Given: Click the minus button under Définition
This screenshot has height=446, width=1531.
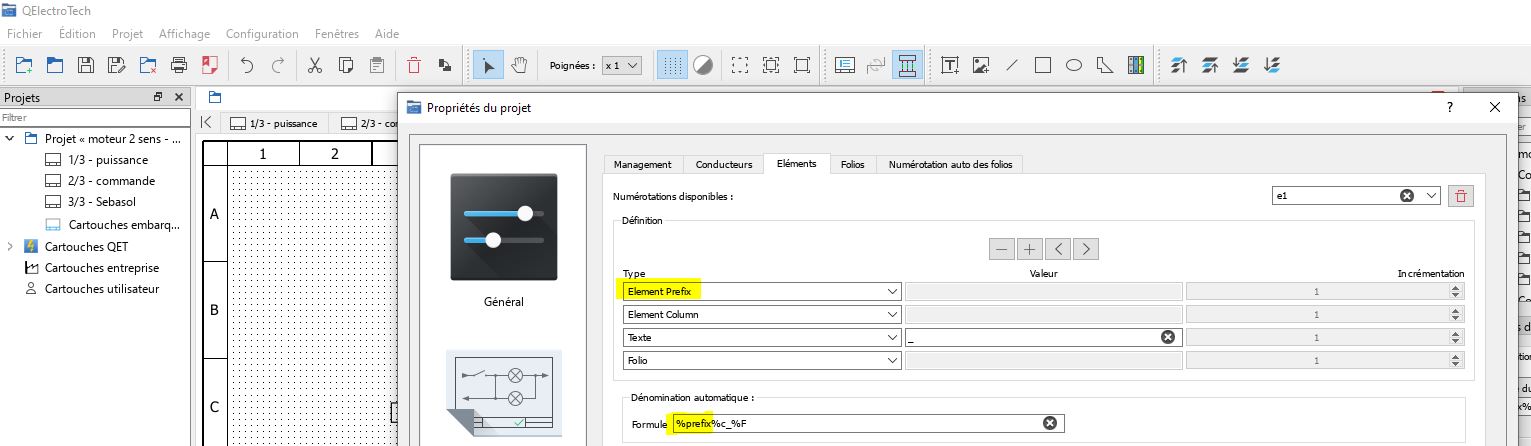Looking at the screenshot, I should 1001,249.
